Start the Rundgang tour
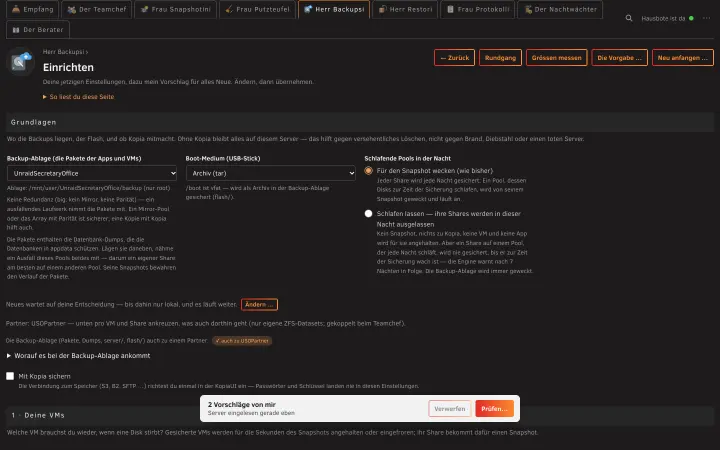720x450 pixels. (500, 58)
